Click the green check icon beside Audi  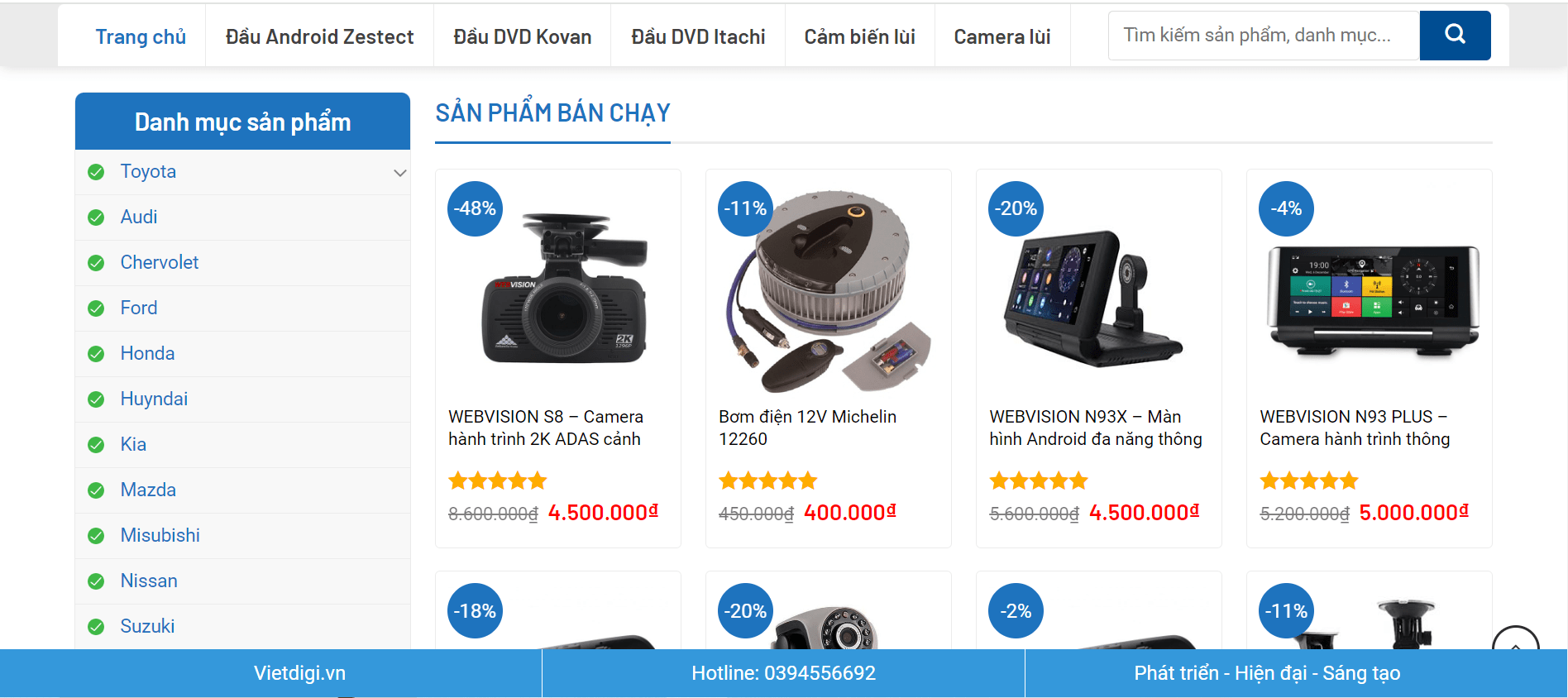(96, 218)
